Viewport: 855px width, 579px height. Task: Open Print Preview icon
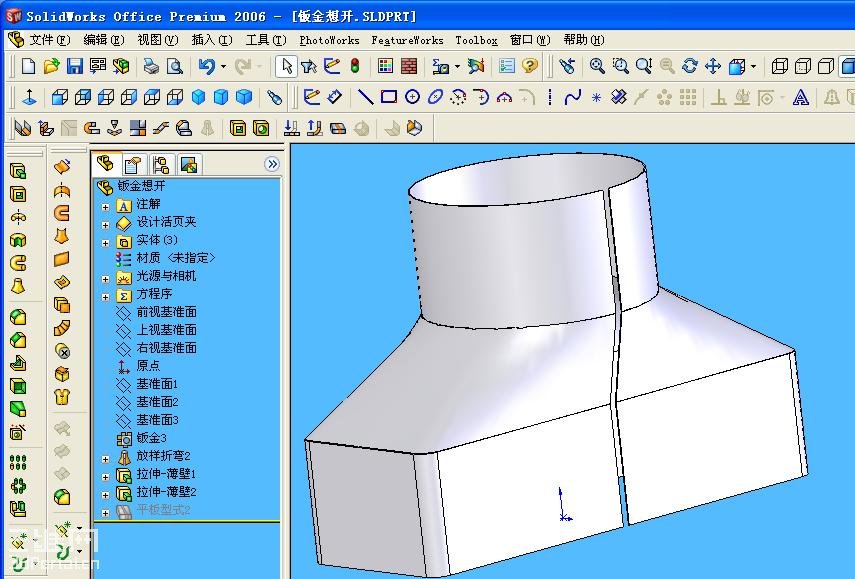pos(174,67)
